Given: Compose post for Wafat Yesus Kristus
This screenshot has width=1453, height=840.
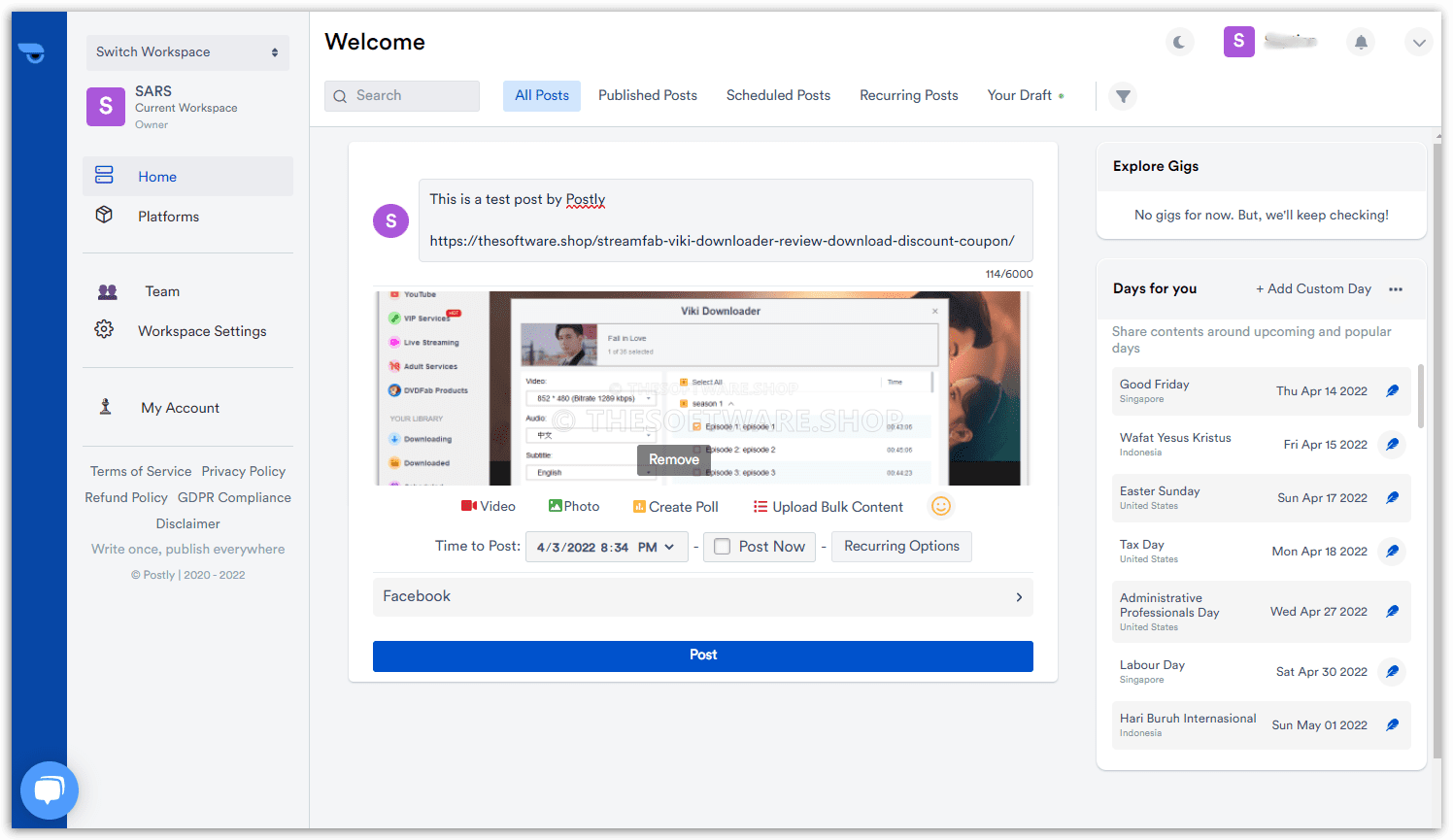Looking at the screenshot, I should 1392,444.
